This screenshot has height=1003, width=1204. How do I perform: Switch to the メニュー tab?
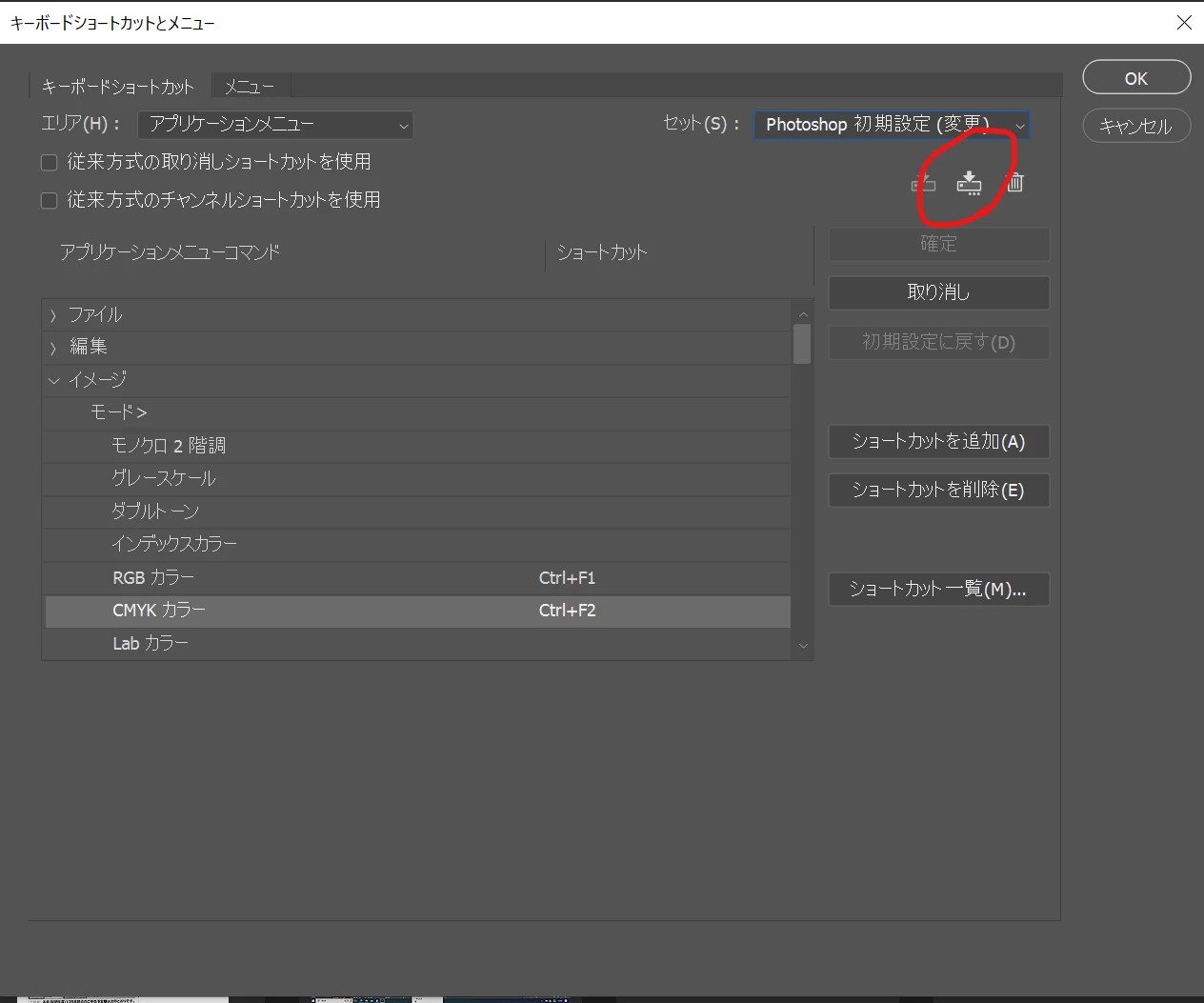click(250, 87)
